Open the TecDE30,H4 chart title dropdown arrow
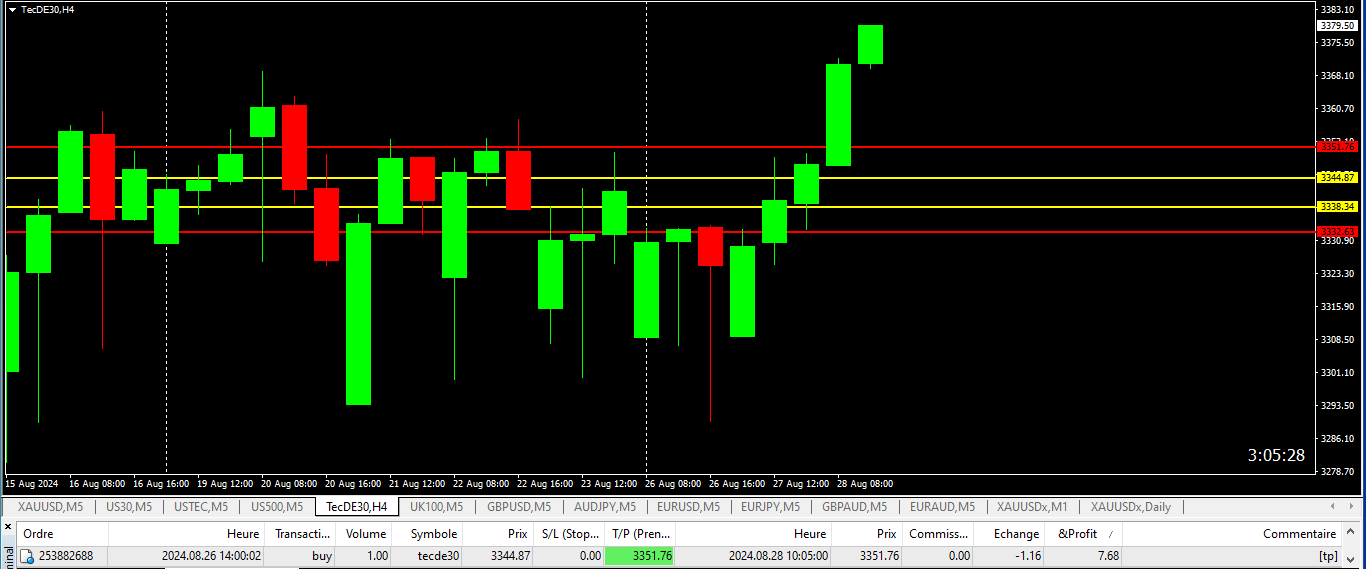Screen dimensions: 1366x569 pyautogui.click(x=11, y=9)
